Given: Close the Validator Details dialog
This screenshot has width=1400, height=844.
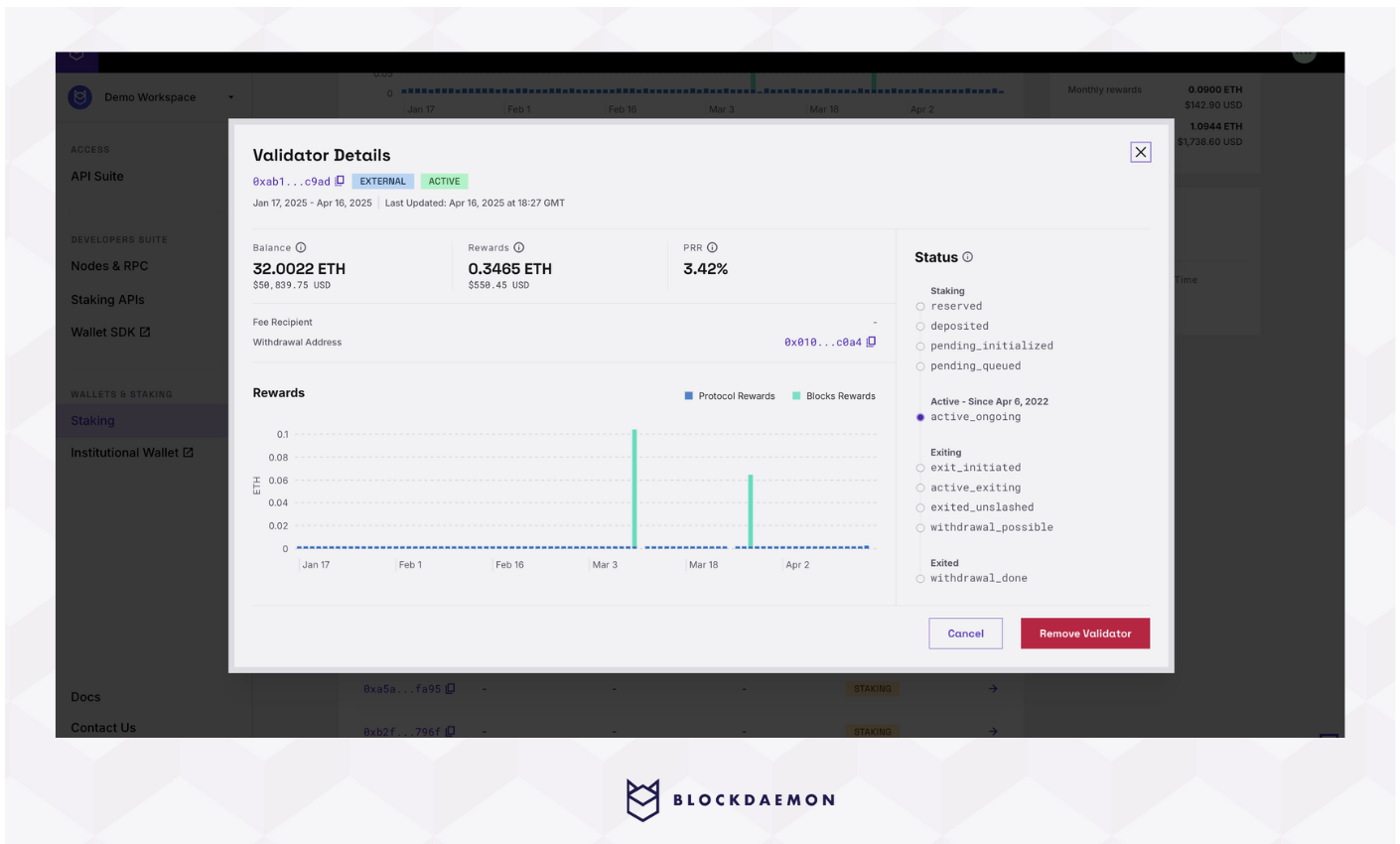Looking at the screenshot, I should click(x=1140, y=152).
